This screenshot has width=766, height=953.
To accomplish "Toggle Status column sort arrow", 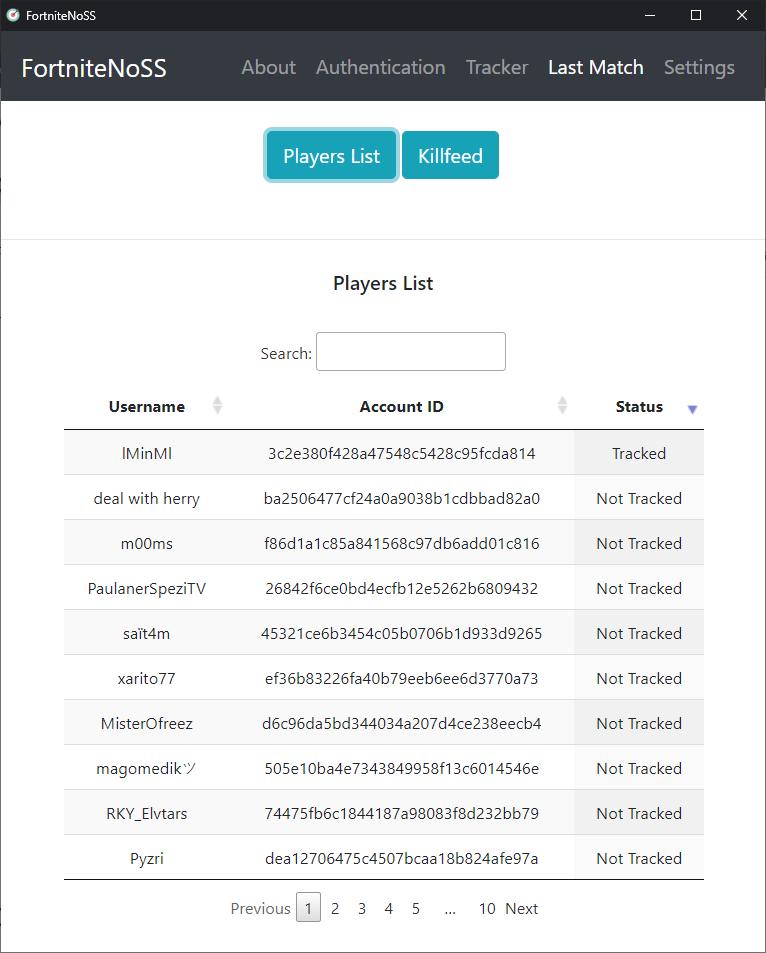I will (692, 410).
